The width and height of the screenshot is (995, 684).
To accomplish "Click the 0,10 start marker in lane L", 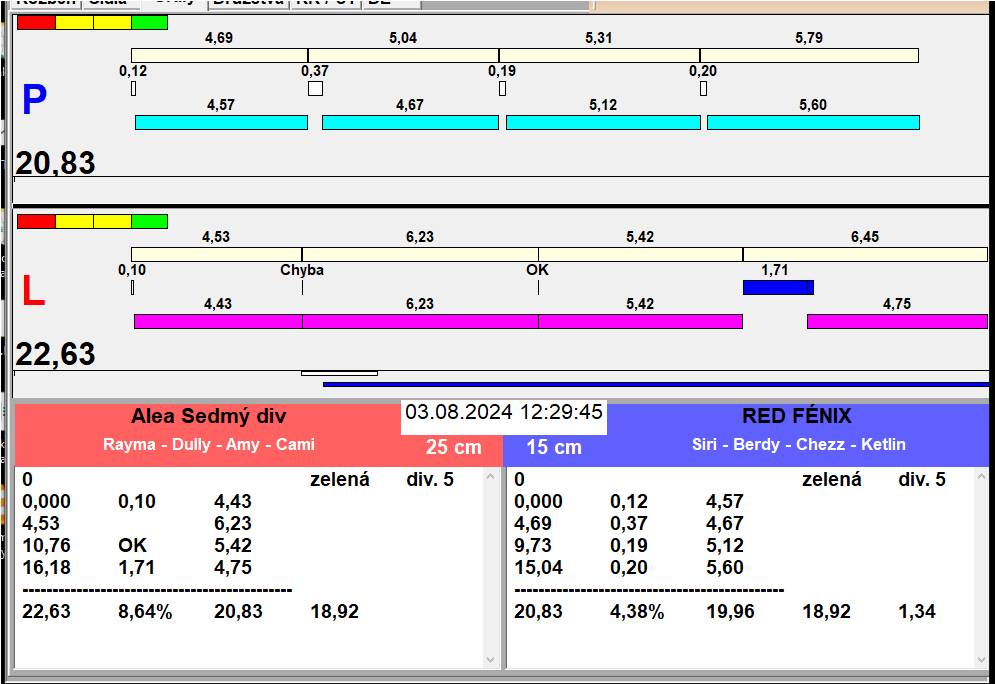I will [133, 287].
